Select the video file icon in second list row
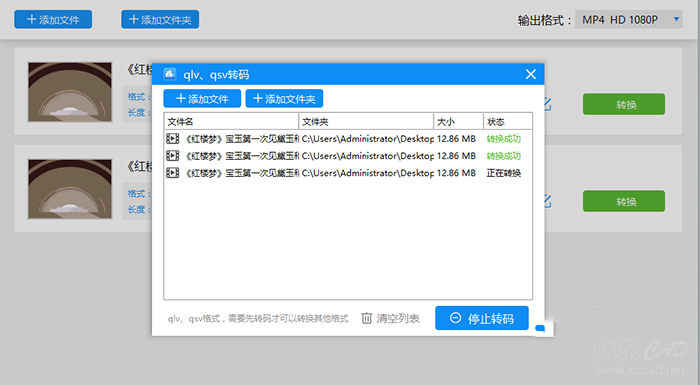Viewport: 700px width, 385px height. click(x=173, y=156)
